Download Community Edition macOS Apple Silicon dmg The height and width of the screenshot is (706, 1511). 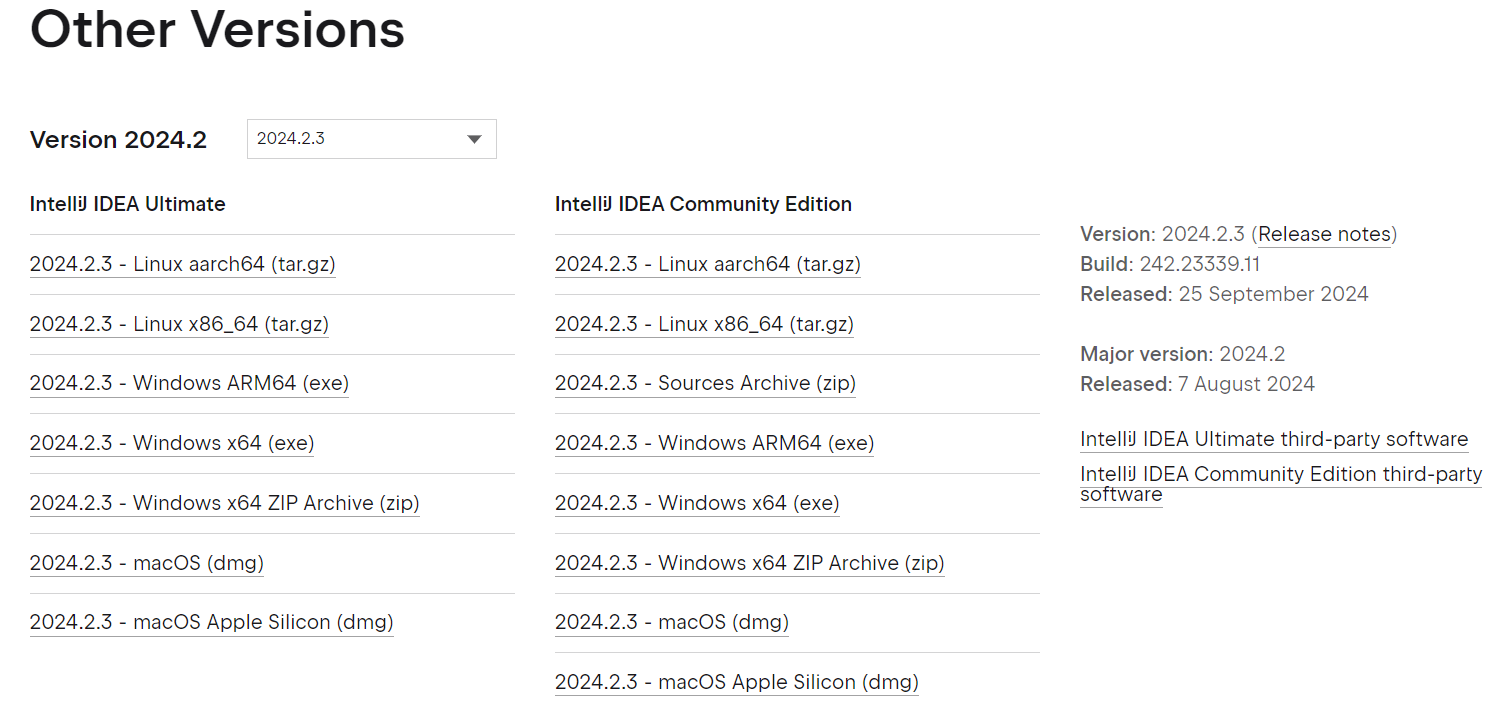click(x=736, y=682)
